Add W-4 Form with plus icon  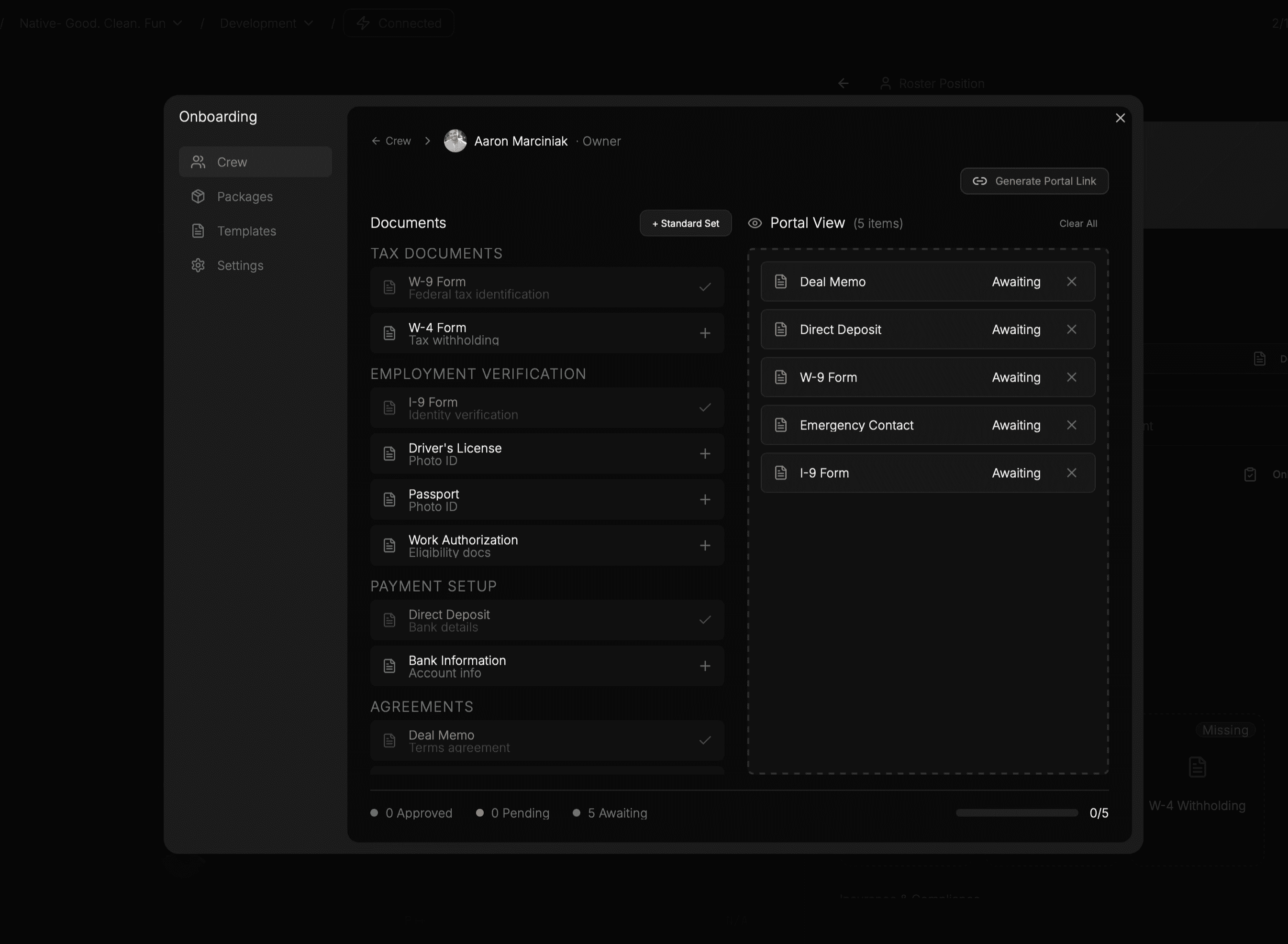coord(705,333)
